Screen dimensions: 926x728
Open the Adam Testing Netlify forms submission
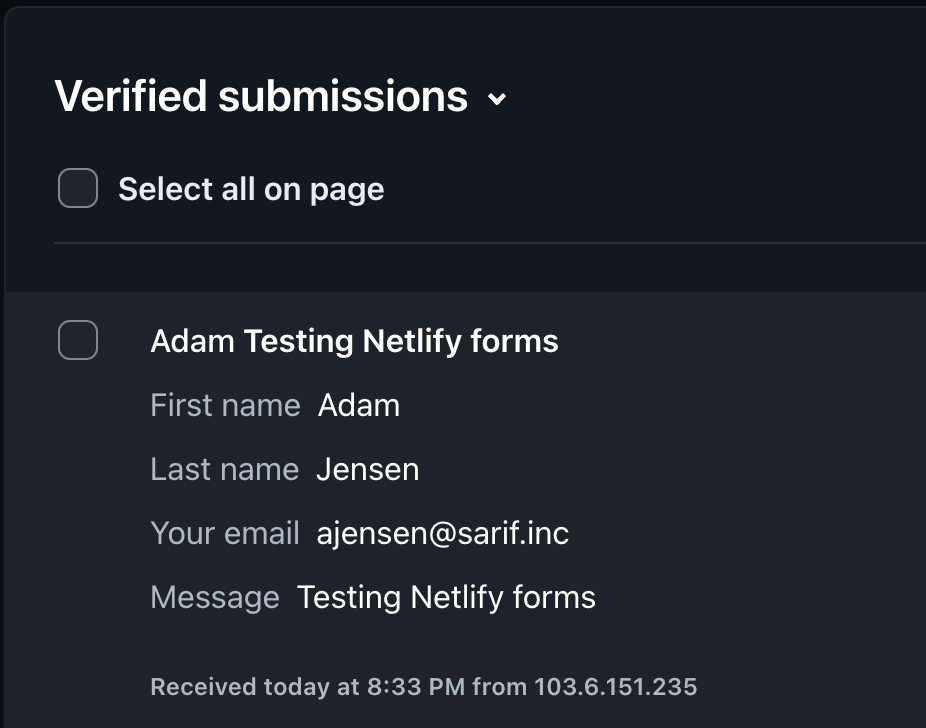pyautogui.click(x=354, y=341)
